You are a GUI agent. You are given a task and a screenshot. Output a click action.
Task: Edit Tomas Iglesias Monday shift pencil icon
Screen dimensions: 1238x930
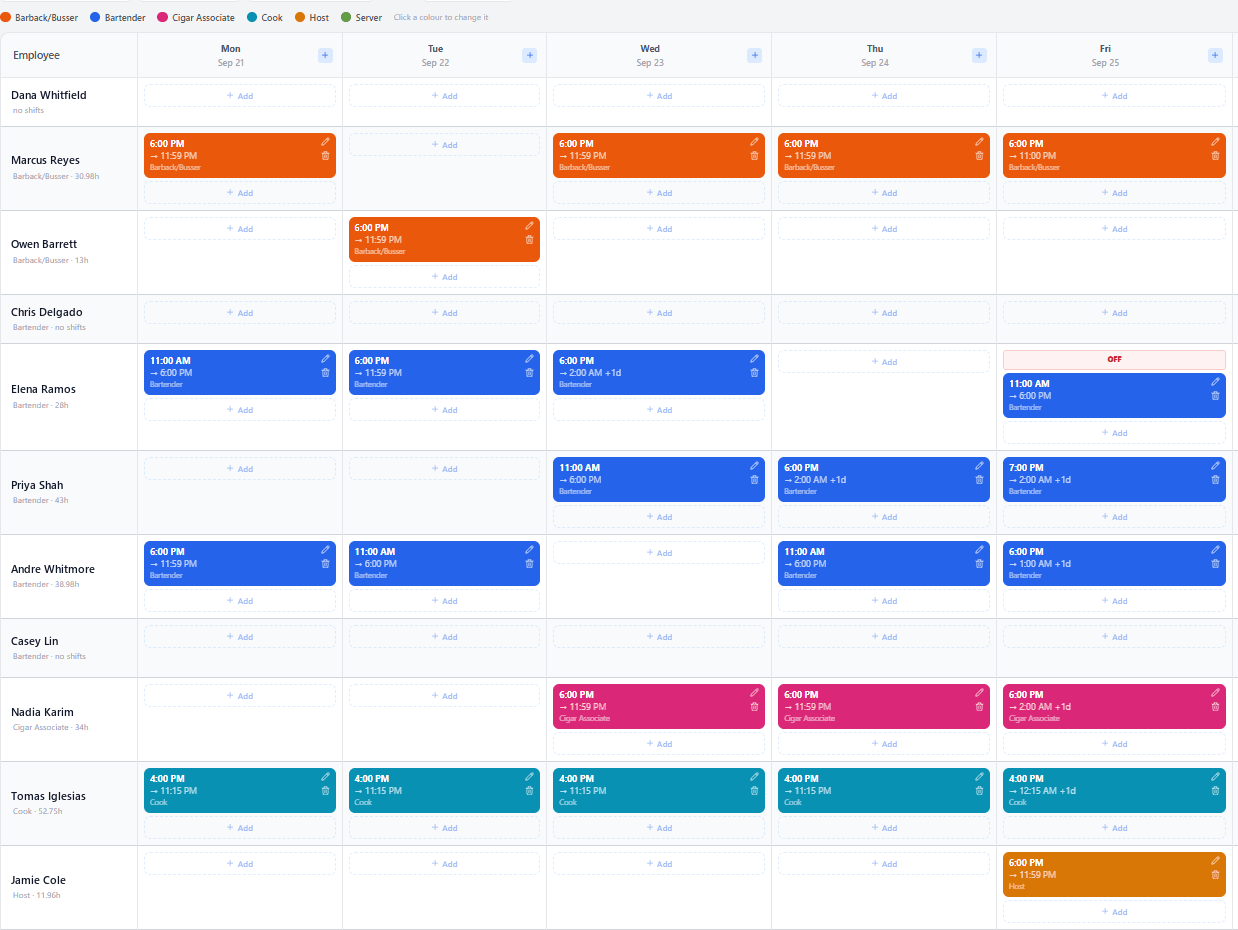coord(325,777)
